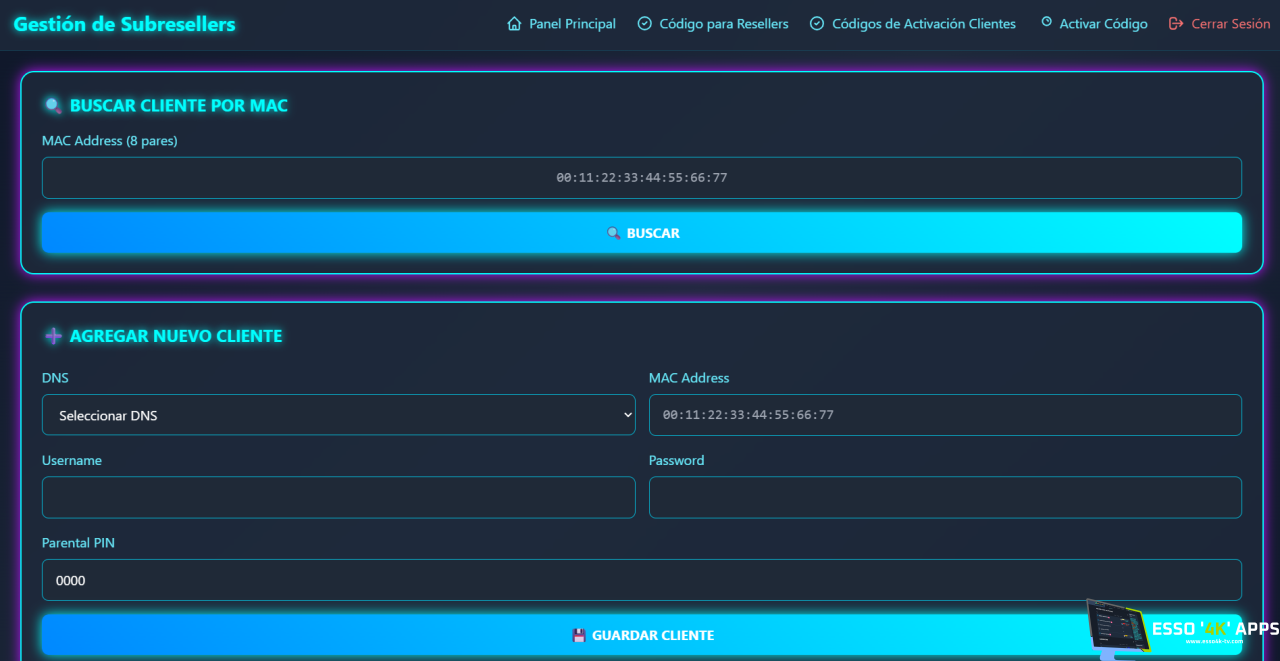Focus the MAC Address (8 pares) search field
This screenshot has height=661, width=1280.
[641, 178]
